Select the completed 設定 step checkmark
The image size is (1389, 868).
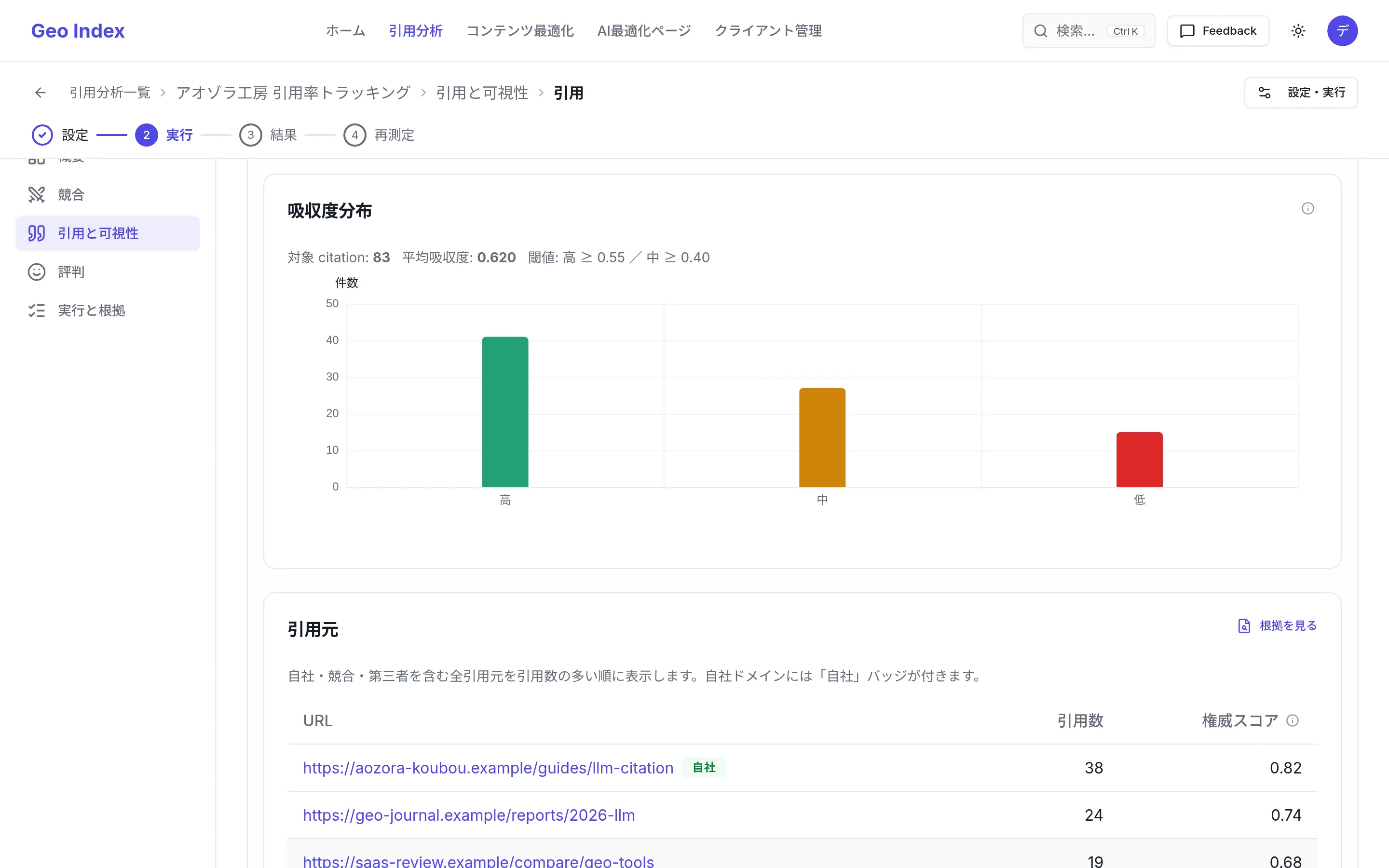pyautogui.click(x=42, y=135)
